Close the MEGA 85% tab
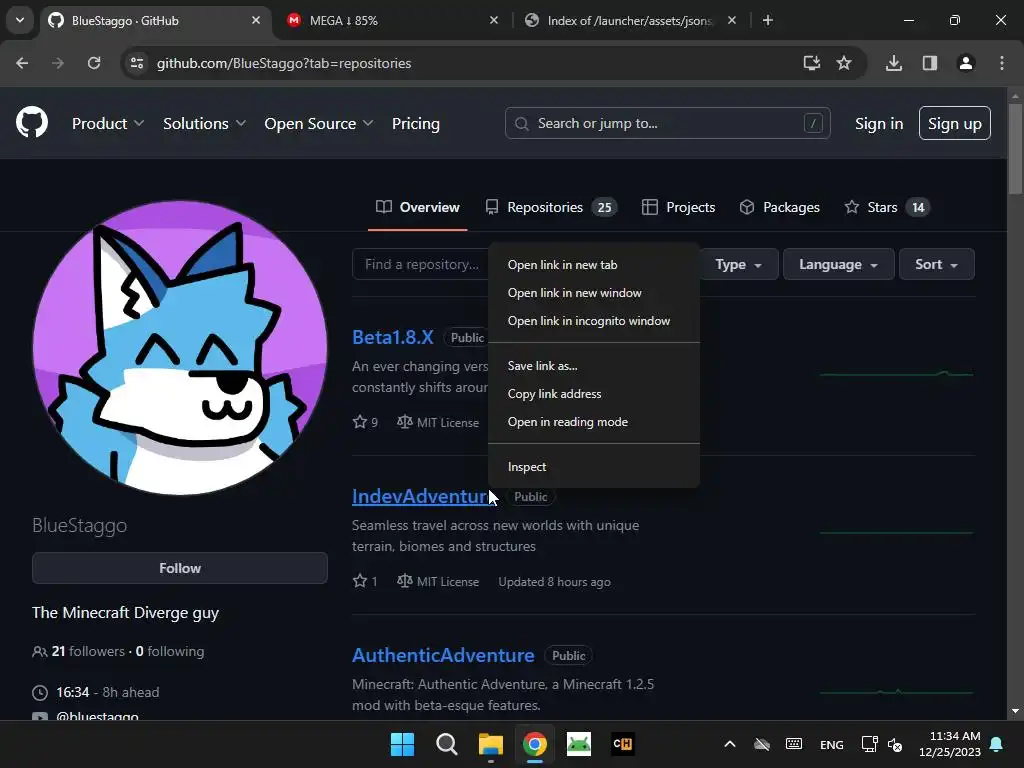The image size is (1024, 768). click(x=494, y=20)
